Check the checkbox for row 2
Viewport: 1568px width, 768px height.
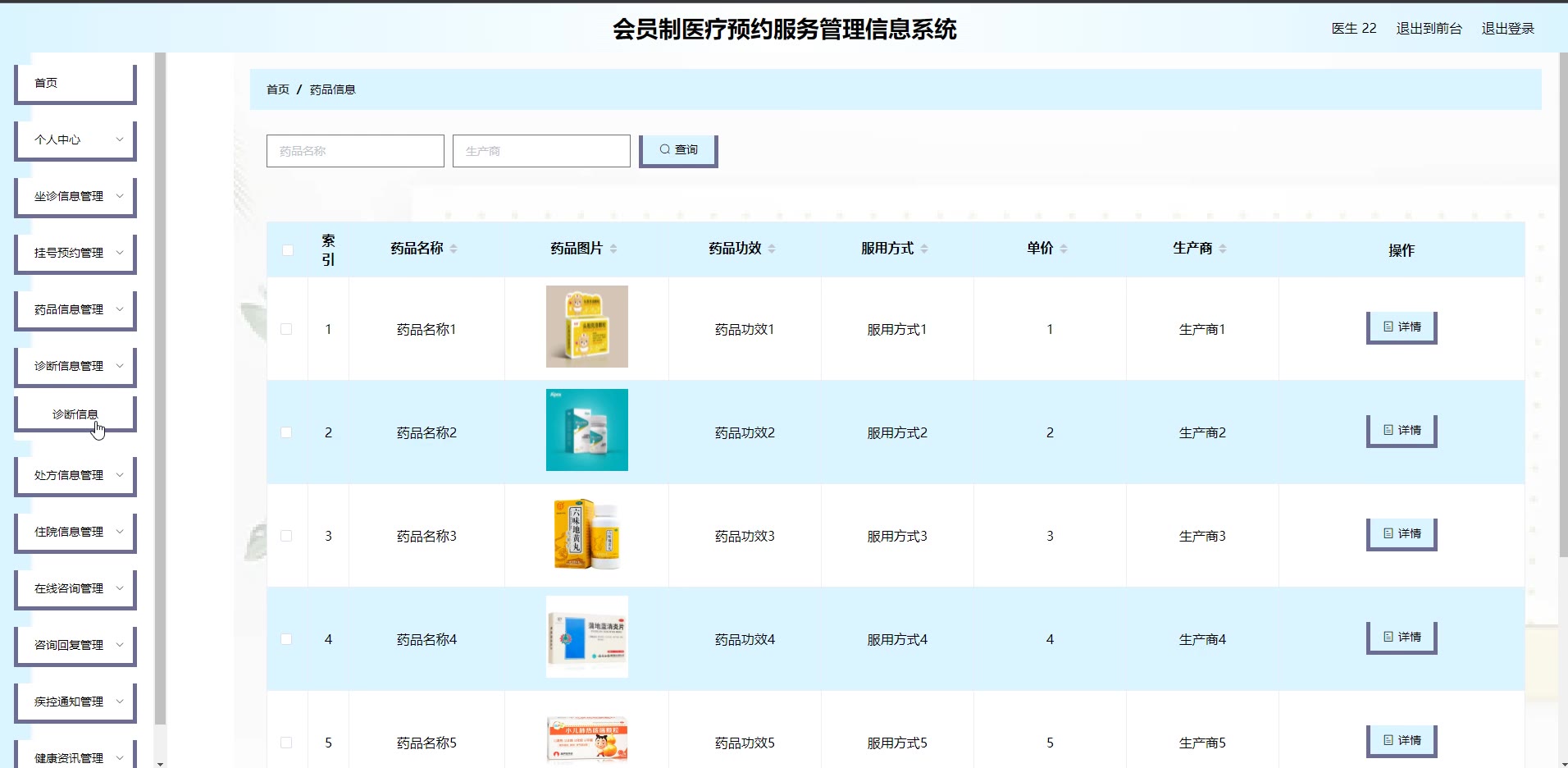pyautogui.click(x=286, y=432)
